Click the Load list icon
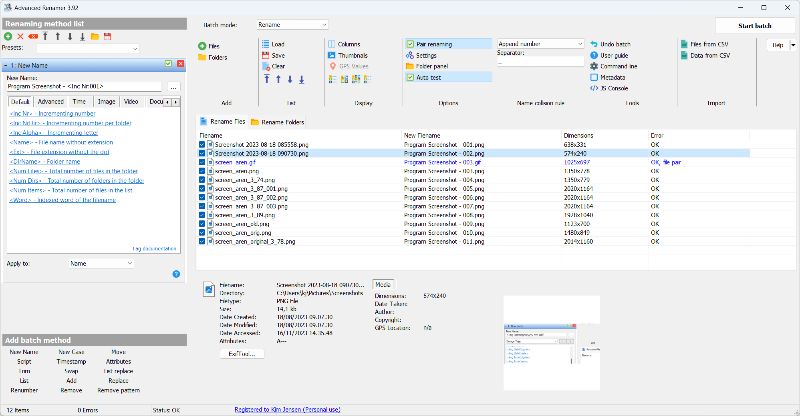The height and width of the screenshot is (416, 800). click(265, 44)
